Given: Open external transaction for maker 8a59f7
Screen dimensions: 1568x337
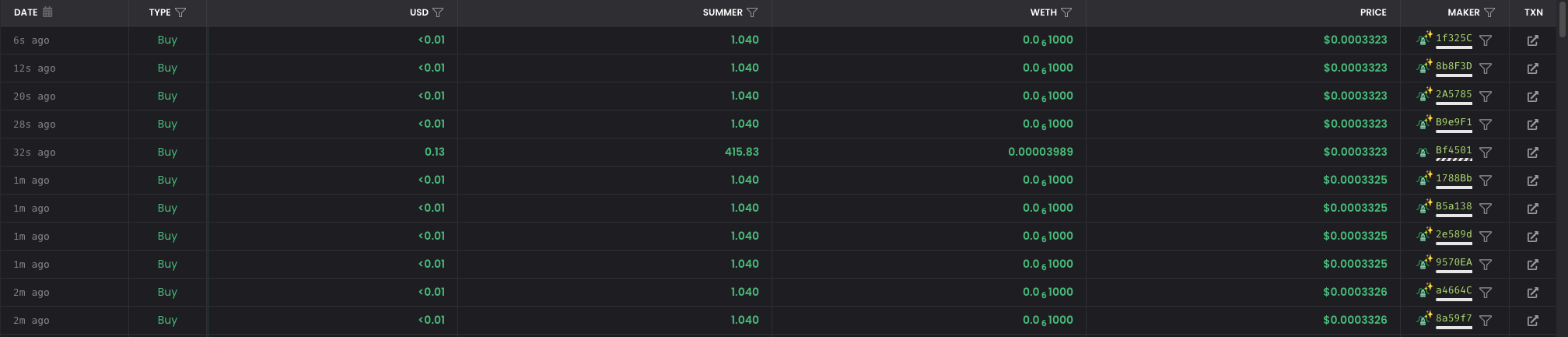Looking at the screenshot, I should click(x=1532, y=321).
